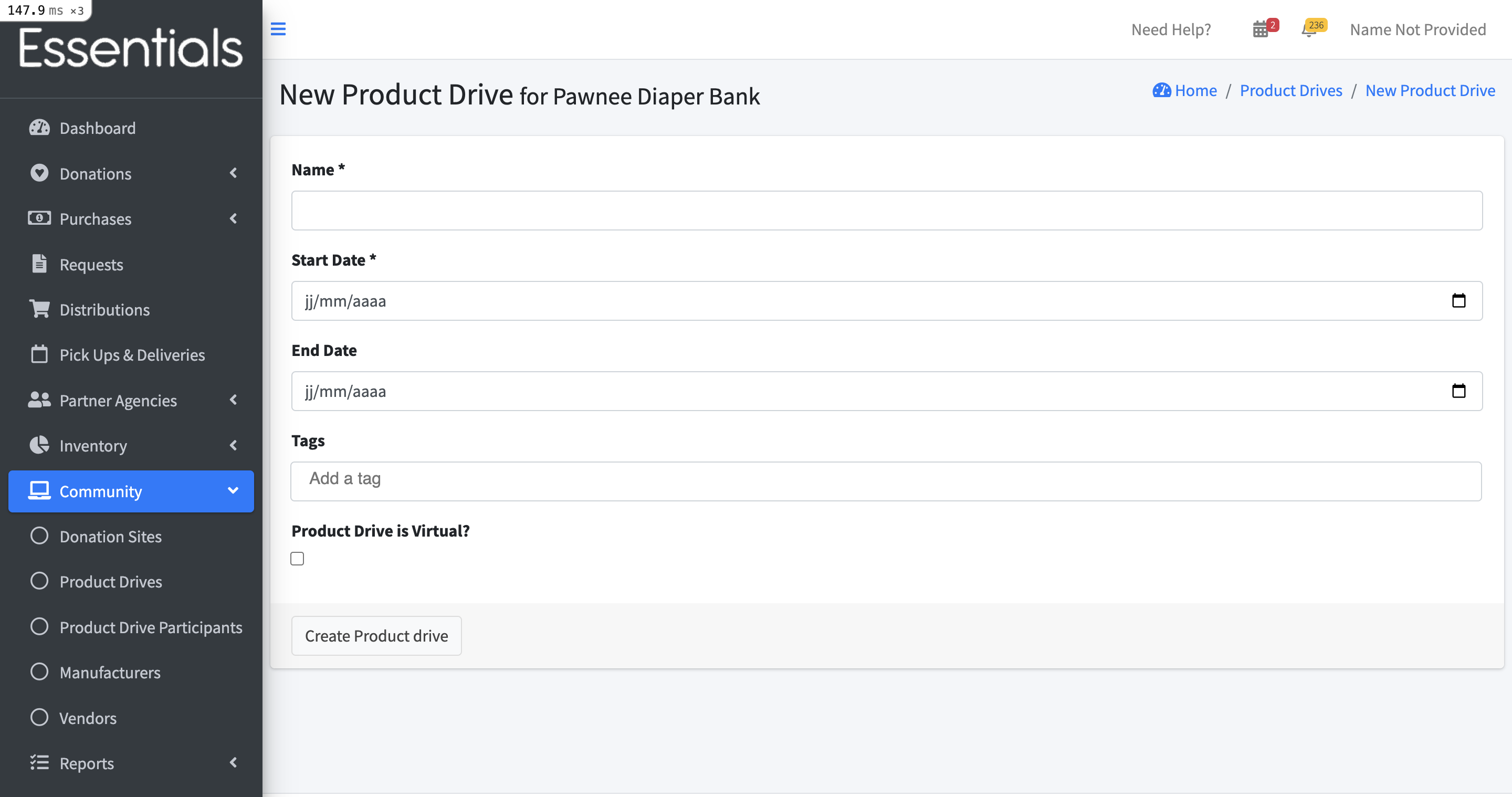Click the Product Drives circle icon

(39, 581)
